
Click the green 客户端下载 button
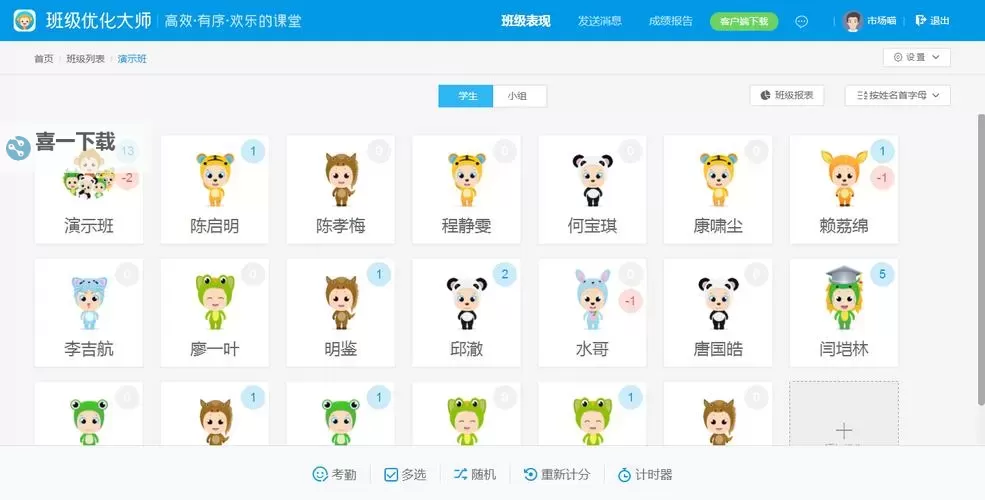coord(744,21)
